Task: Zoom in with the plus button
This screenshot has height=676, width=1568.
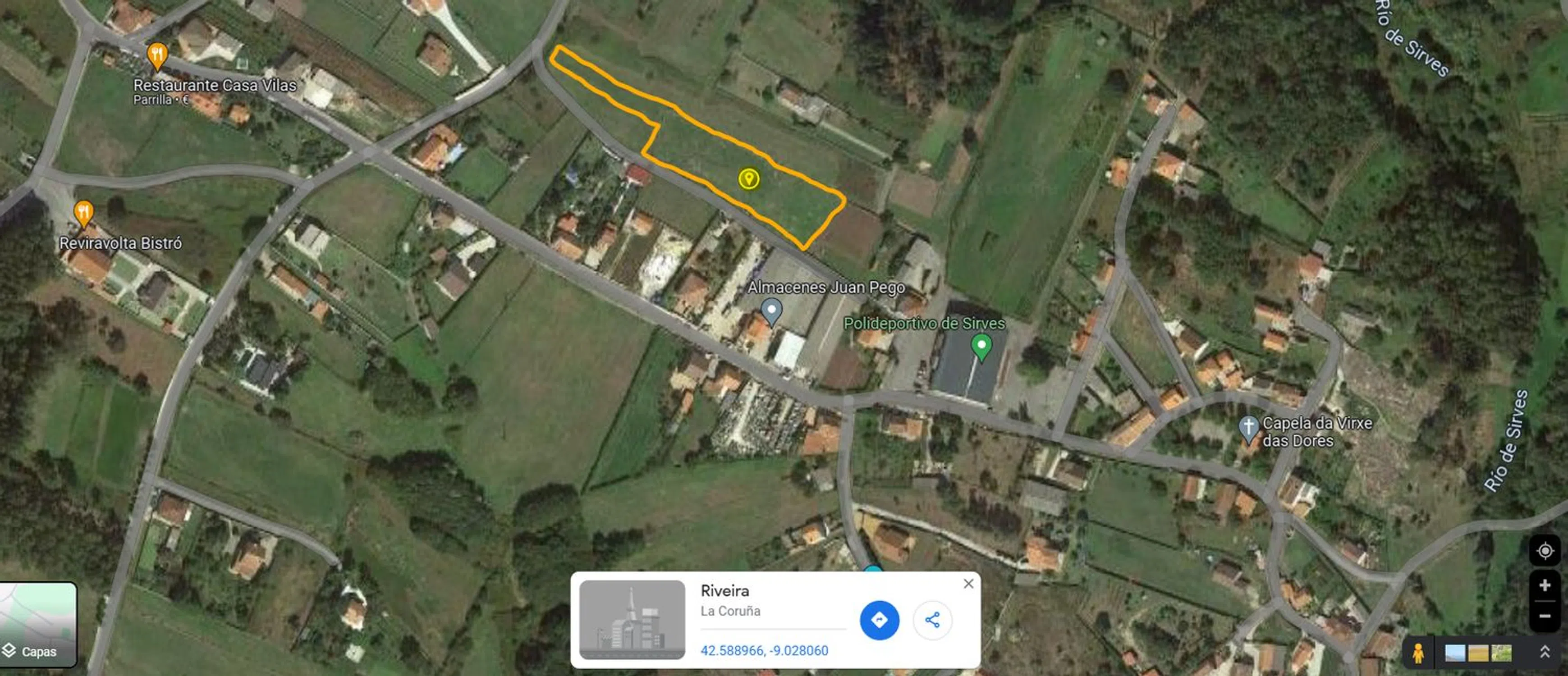Action: 1545,585
